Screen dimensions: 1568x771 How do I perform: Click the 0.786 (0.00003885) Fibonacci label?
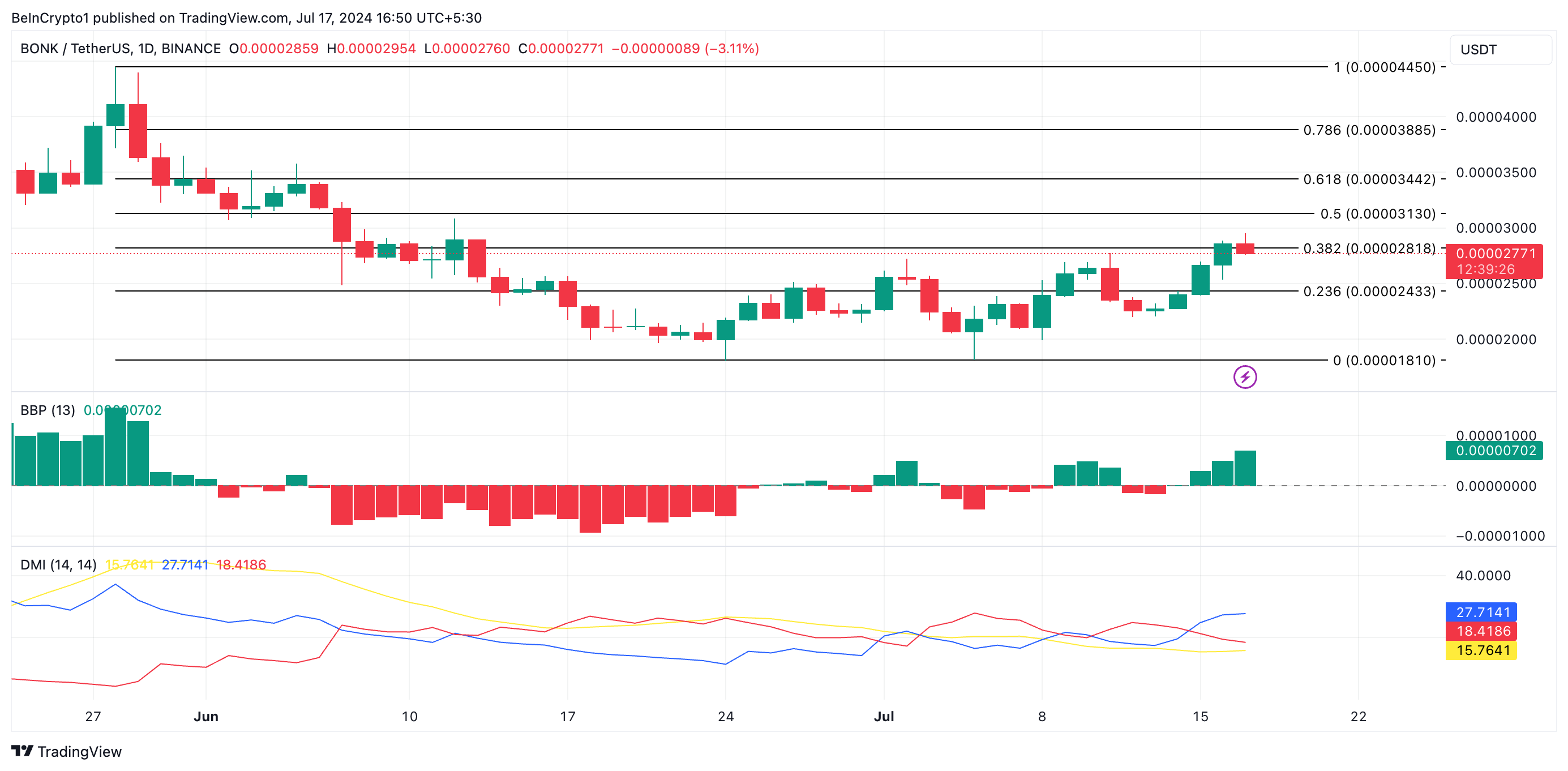coord(1369,130)
